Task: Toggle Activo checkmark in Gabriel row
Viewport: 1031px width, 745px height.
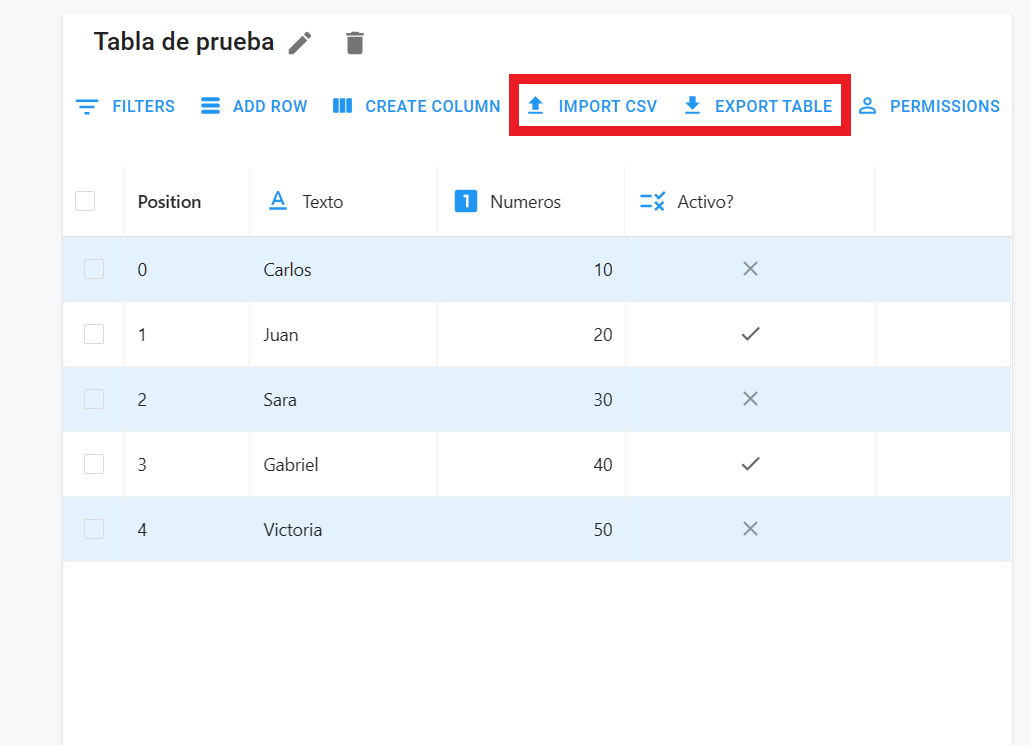Action: pyautogui.click(x=750, y=464)
